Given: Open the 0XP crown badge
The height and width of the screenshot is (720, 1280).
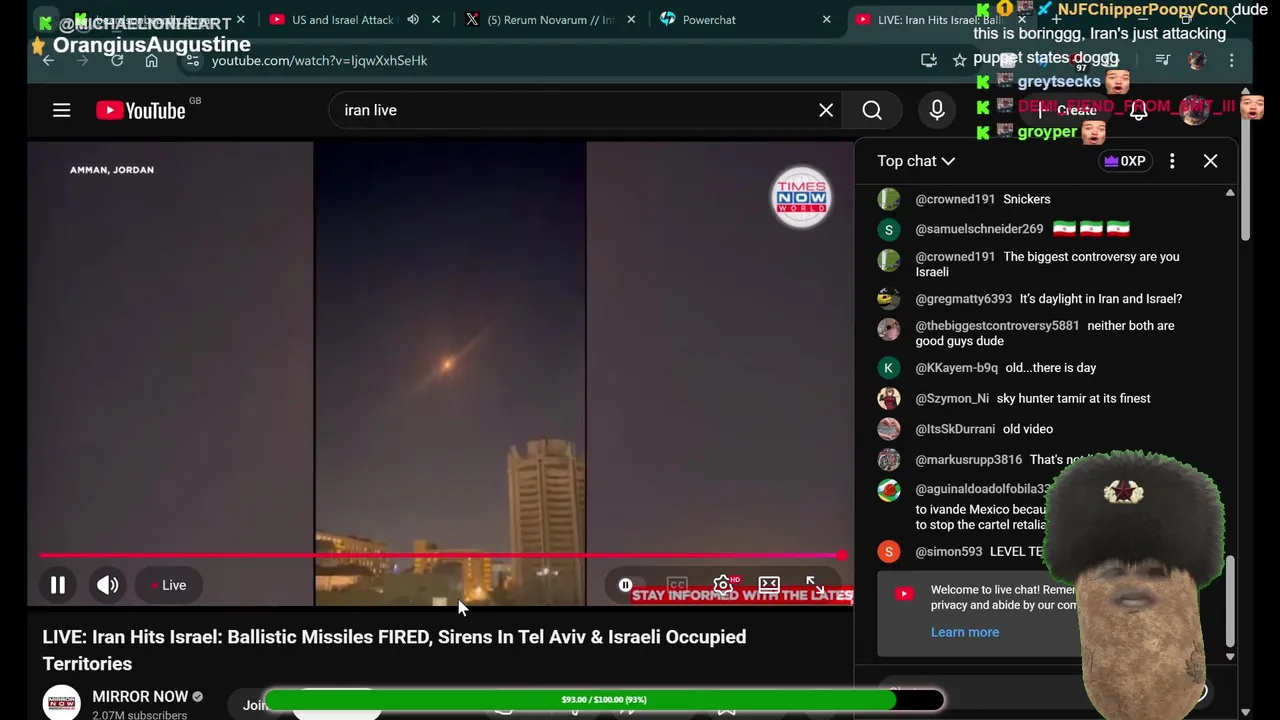Looking at the screenshot, I should pyautogui.click(x=1124, y=161).
